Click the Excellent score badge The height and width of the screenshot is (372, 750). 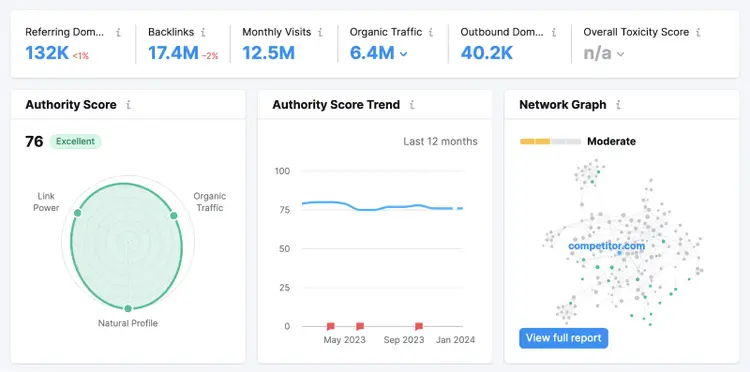pos(76,142)
